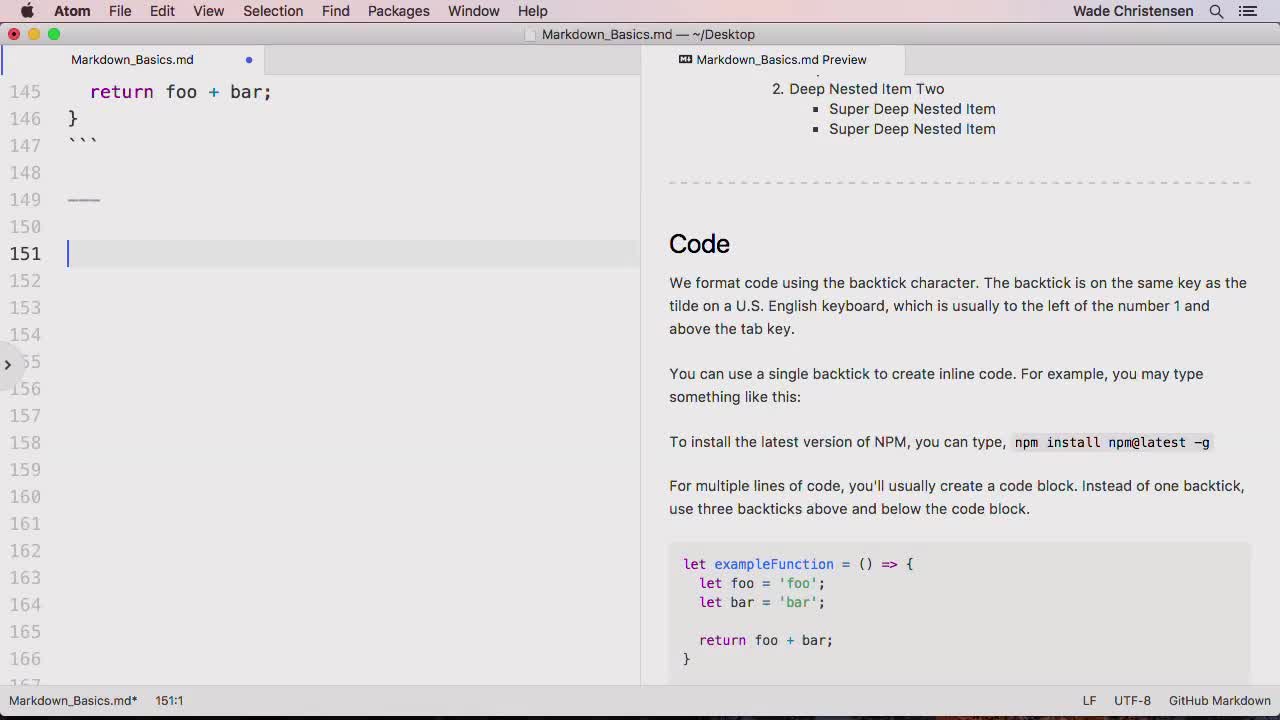Click horizontal rule dashes on line 149
This screenshot has width=1280, height=720.
click(84, 200)
